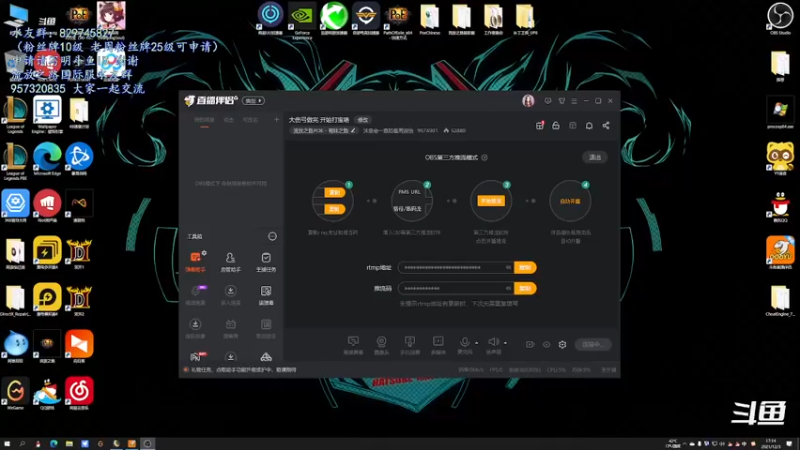Add a new scene with plus button
Image resolution: width=800 pixels, height=450 pixels.
pyautogui.click(x=277, y=120)
